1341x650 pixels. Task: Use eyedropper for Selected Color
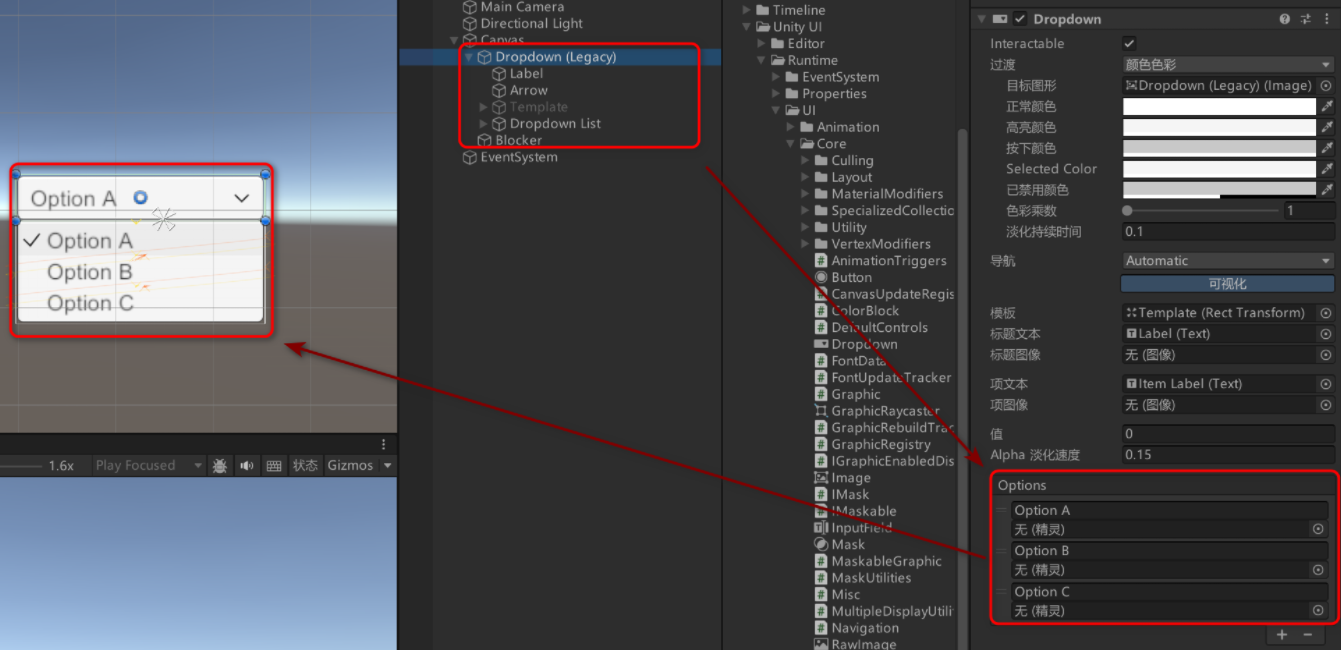point(1327,169)
